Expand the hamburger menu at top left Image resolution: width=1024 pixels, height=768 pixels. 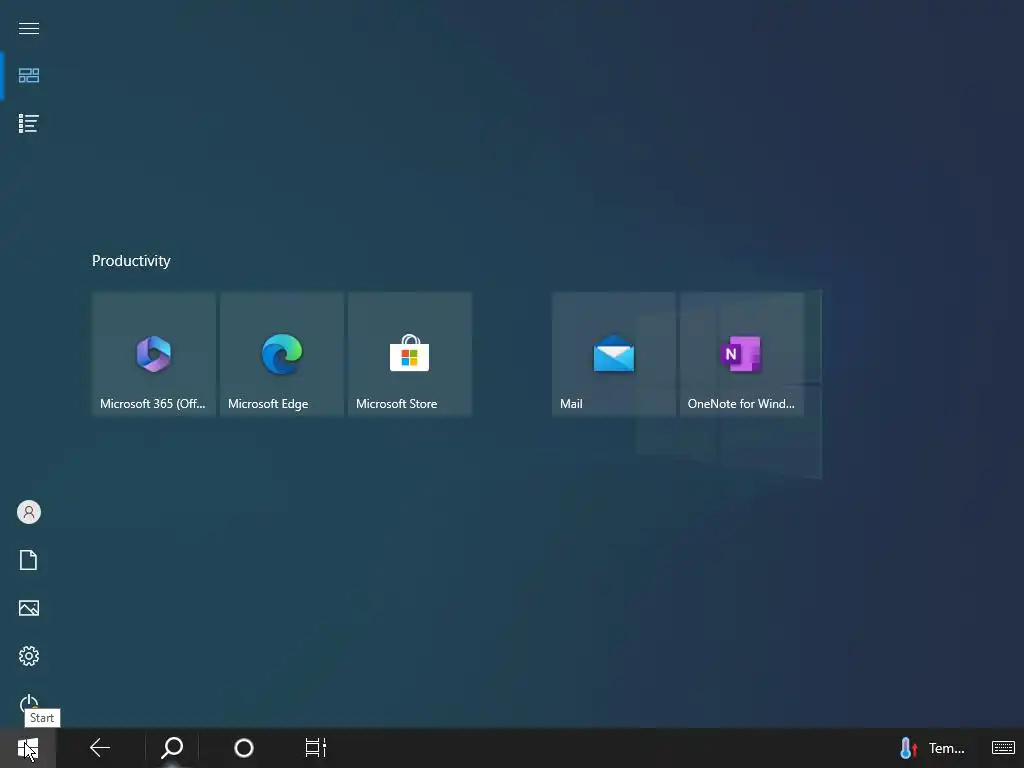[x=29, y=28]
